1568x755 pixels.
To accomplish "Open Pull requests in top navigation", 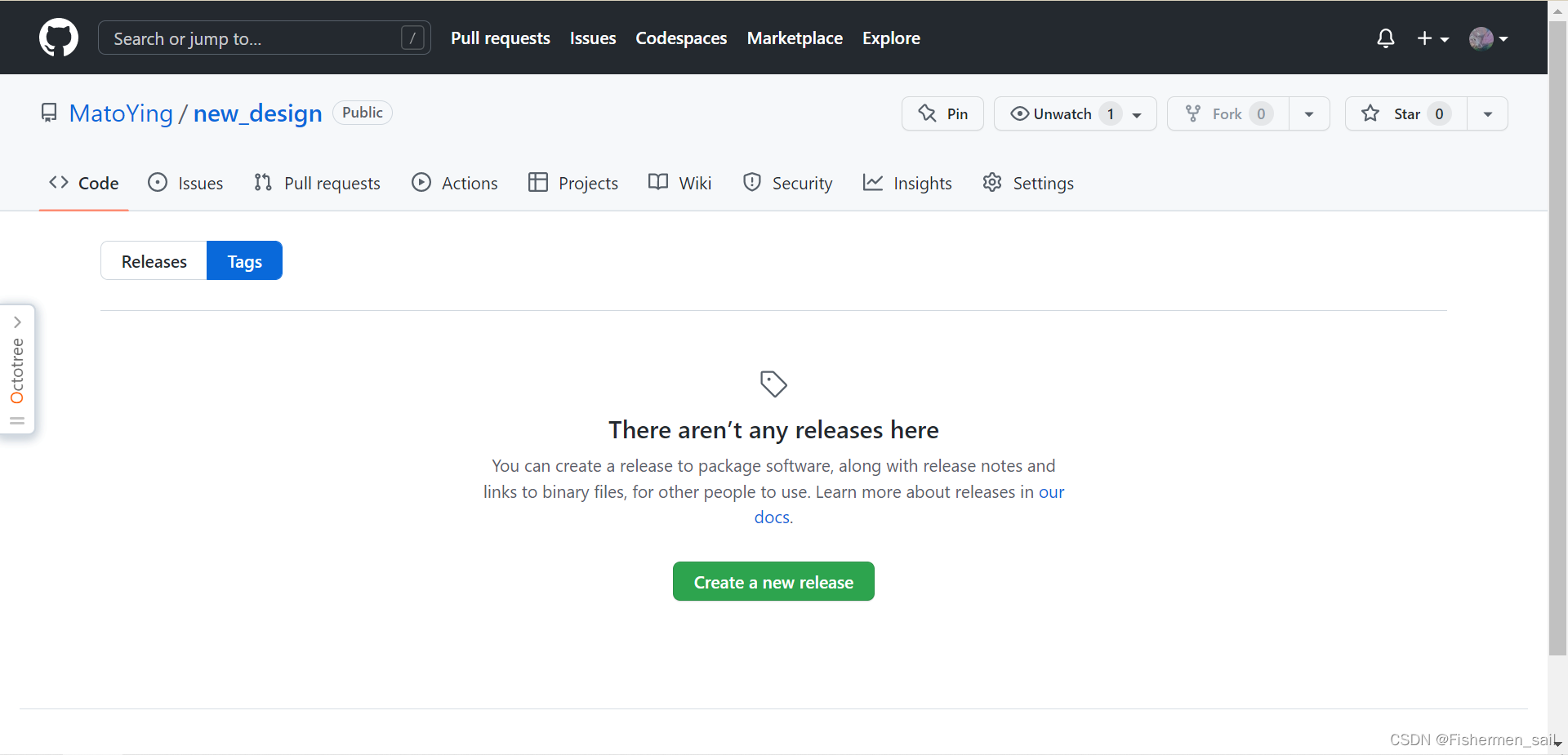I will pos(500,38).
